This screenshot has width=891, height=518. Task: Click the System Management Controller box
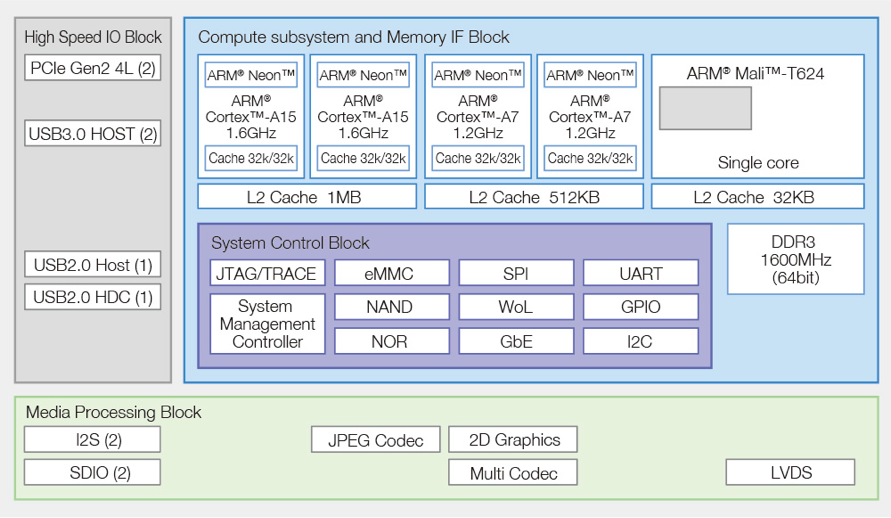(x=267, y=324)
